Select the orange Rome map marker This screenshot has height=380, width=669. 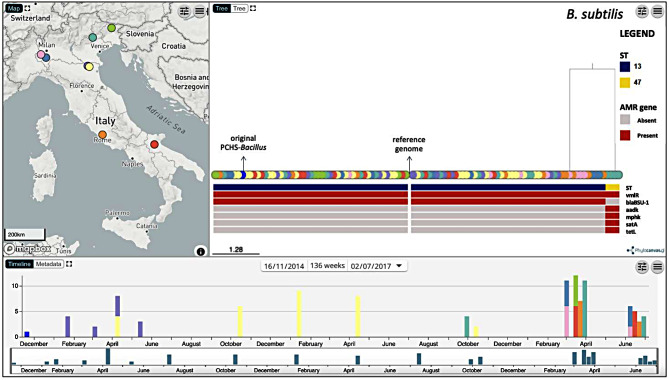coord(102,135)
